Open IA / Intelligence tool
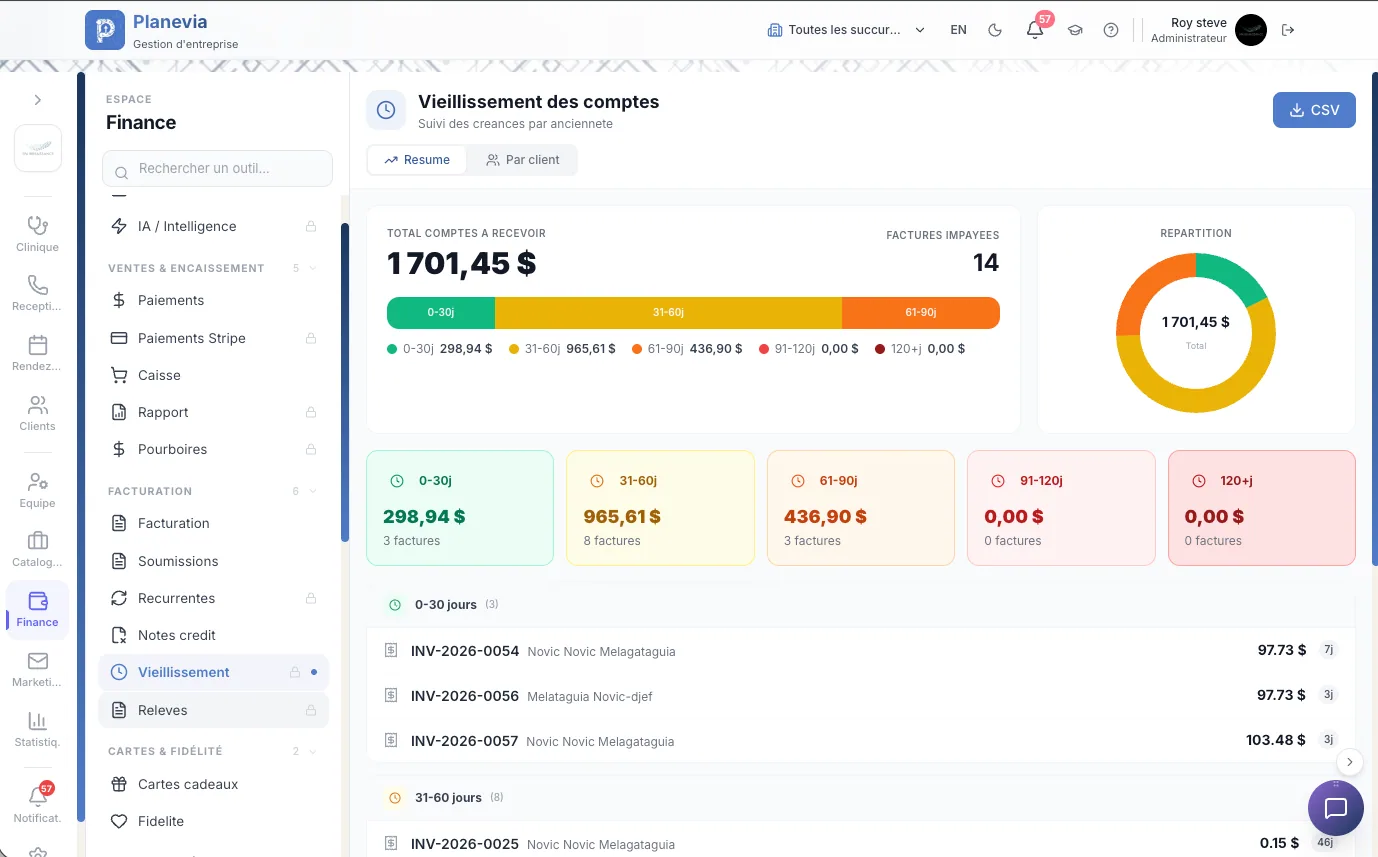 point(214,226)
